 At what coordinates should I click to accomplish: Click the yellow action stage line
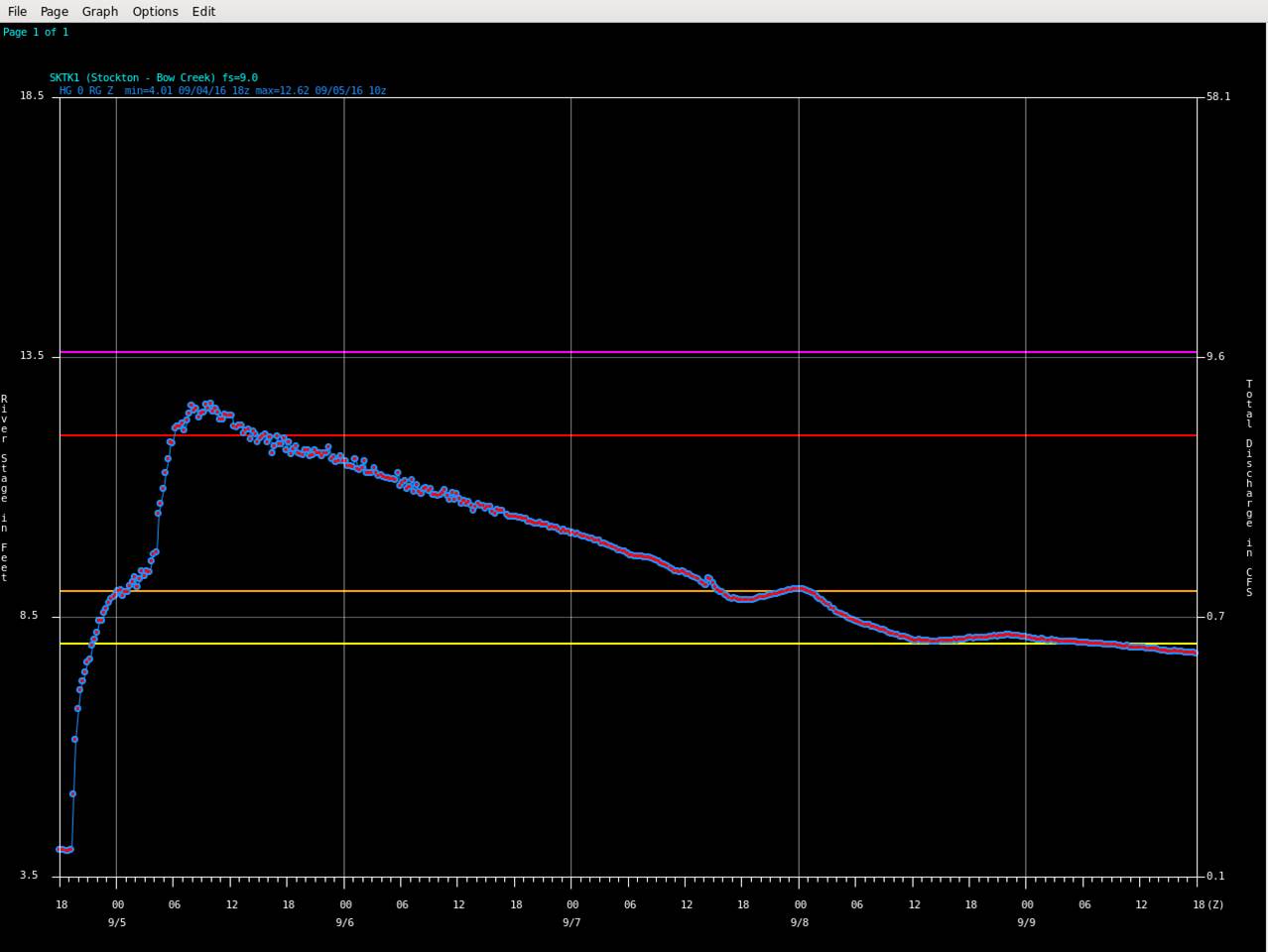point(628,644)
